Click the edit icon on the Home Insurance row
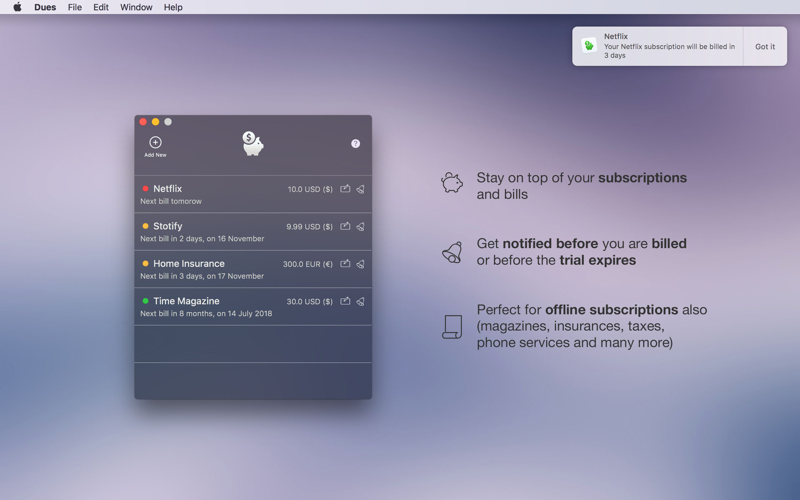800x500 pixels. (345, 264)
